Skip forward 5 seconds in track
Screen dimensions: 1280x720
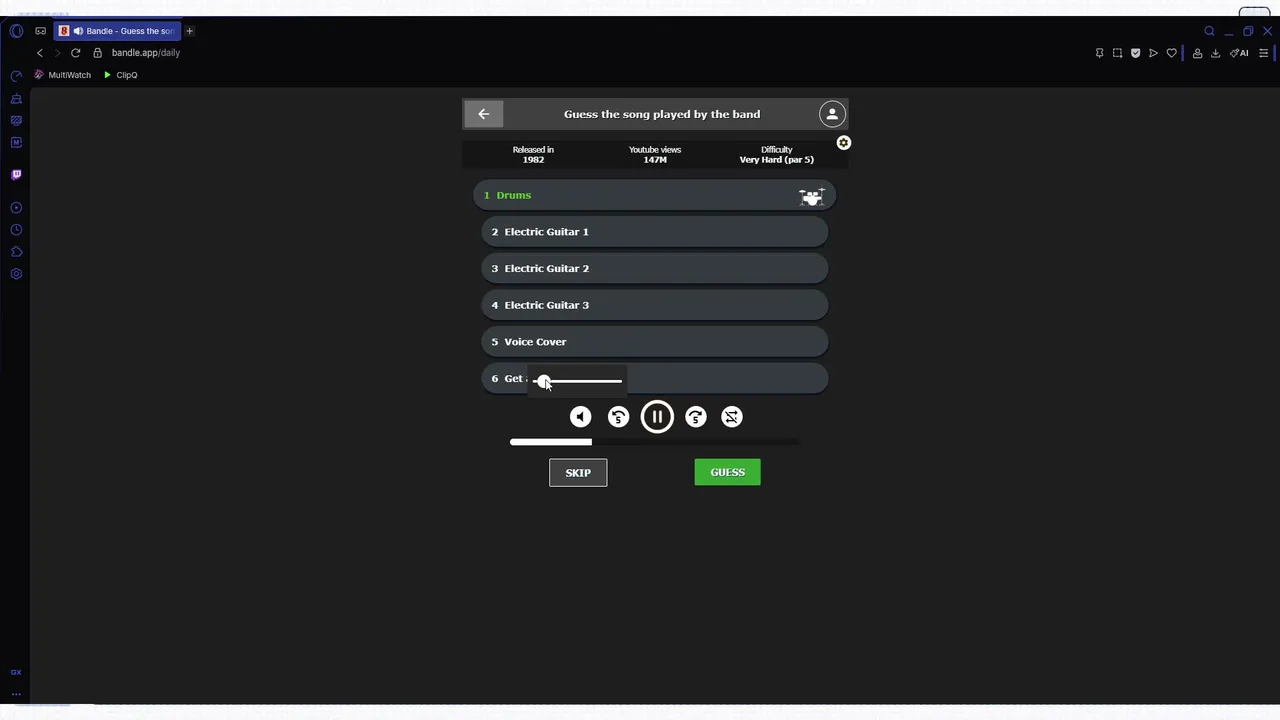pyautogui.click(x=695, y=417)
